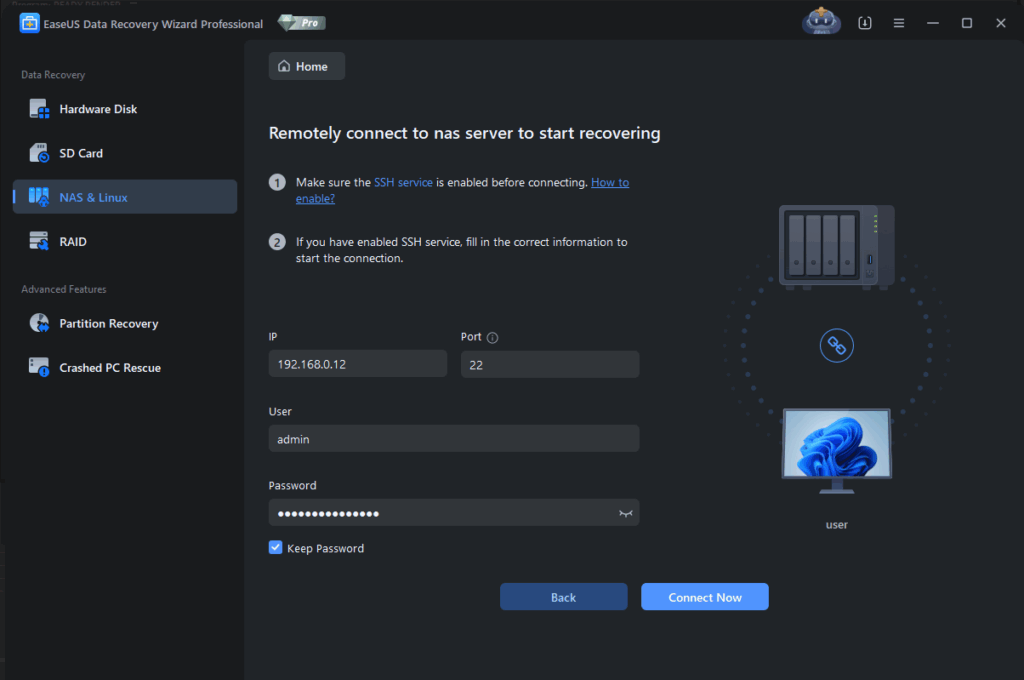Screen dimensions: 1024x680
Task: Click the EaseUS app logo icon
Action: pos(29,24)
